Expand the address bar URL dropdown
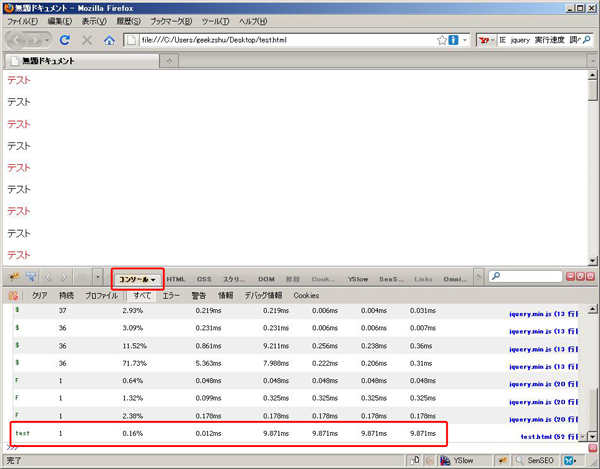This screenshot has height=469, width=600. tap(465, 40)
